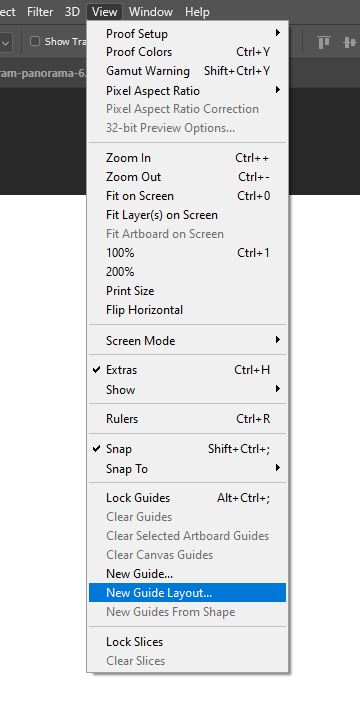Screen dimensions: 360x701
Task: Expand the Pixel Aspect Ratio submenu
Action: point(187,91)
